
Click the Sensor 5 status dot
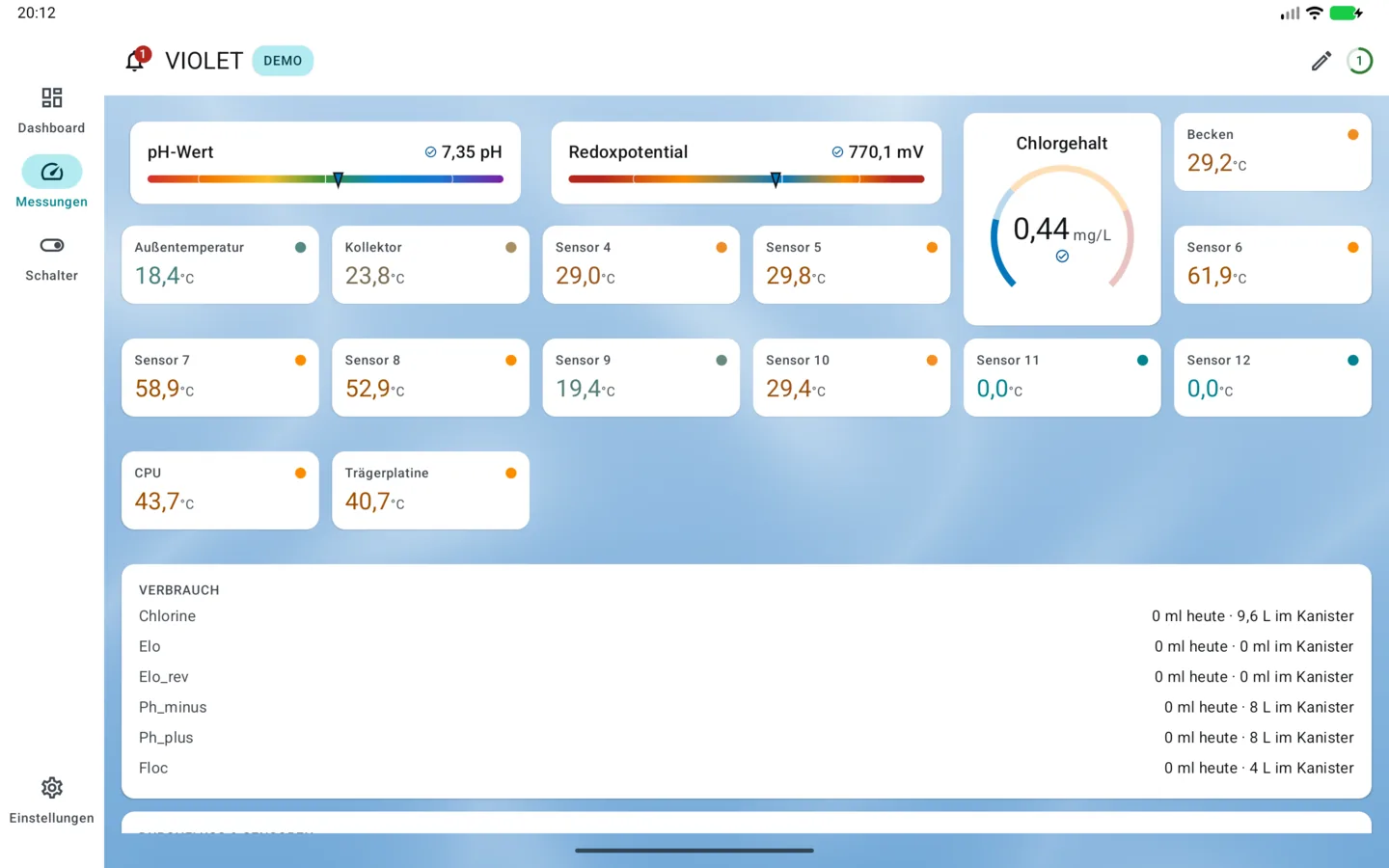tap(932, 248)
